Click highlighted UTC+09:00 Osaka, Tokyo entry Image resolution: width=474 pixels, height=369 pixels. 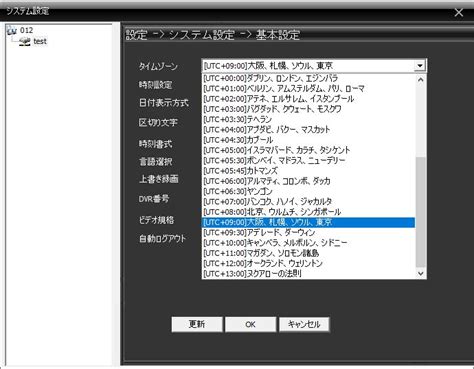pos(308,222)
